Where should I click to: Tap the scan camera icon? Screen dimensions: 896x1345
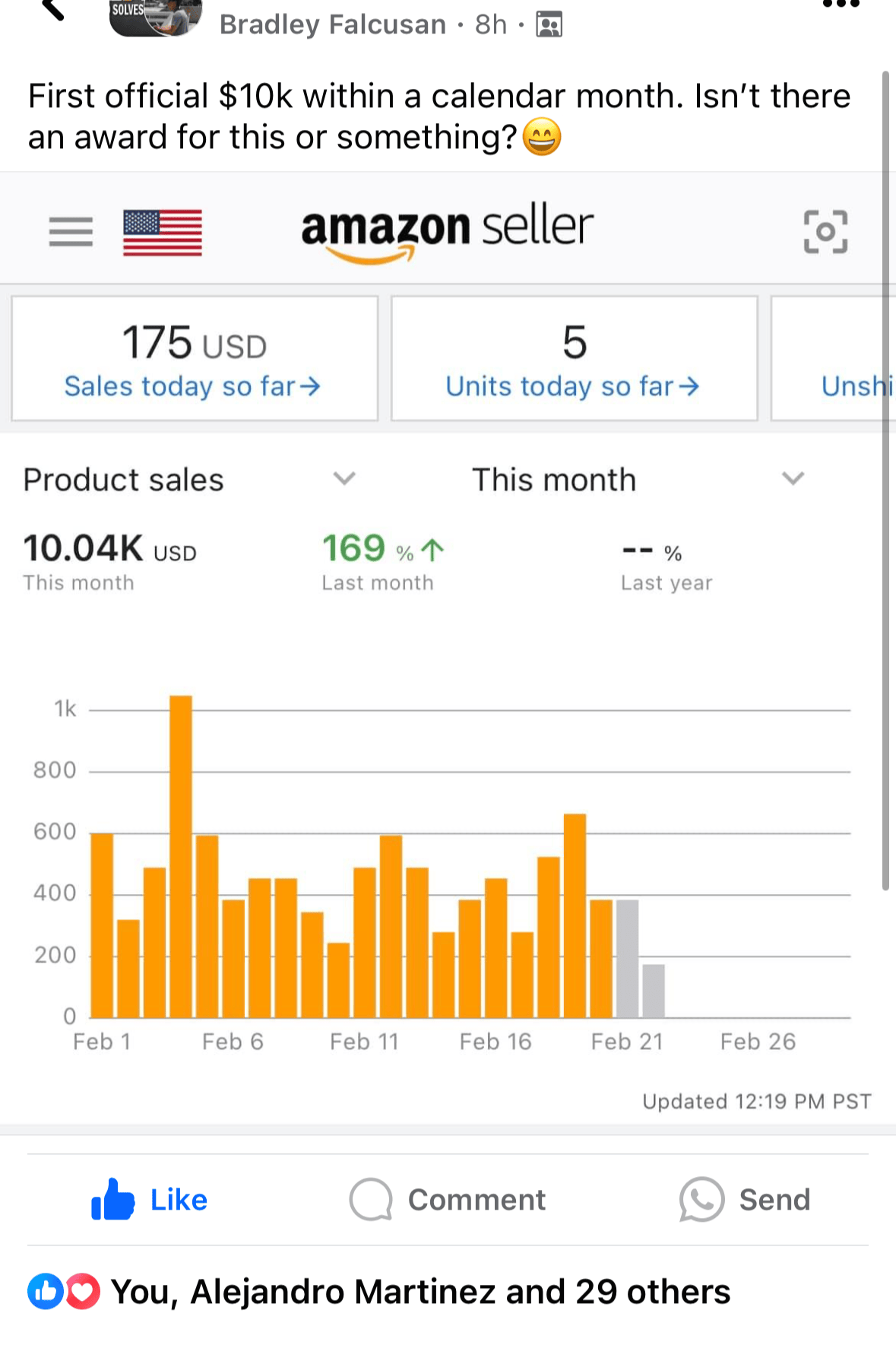(x=825, y=231)
